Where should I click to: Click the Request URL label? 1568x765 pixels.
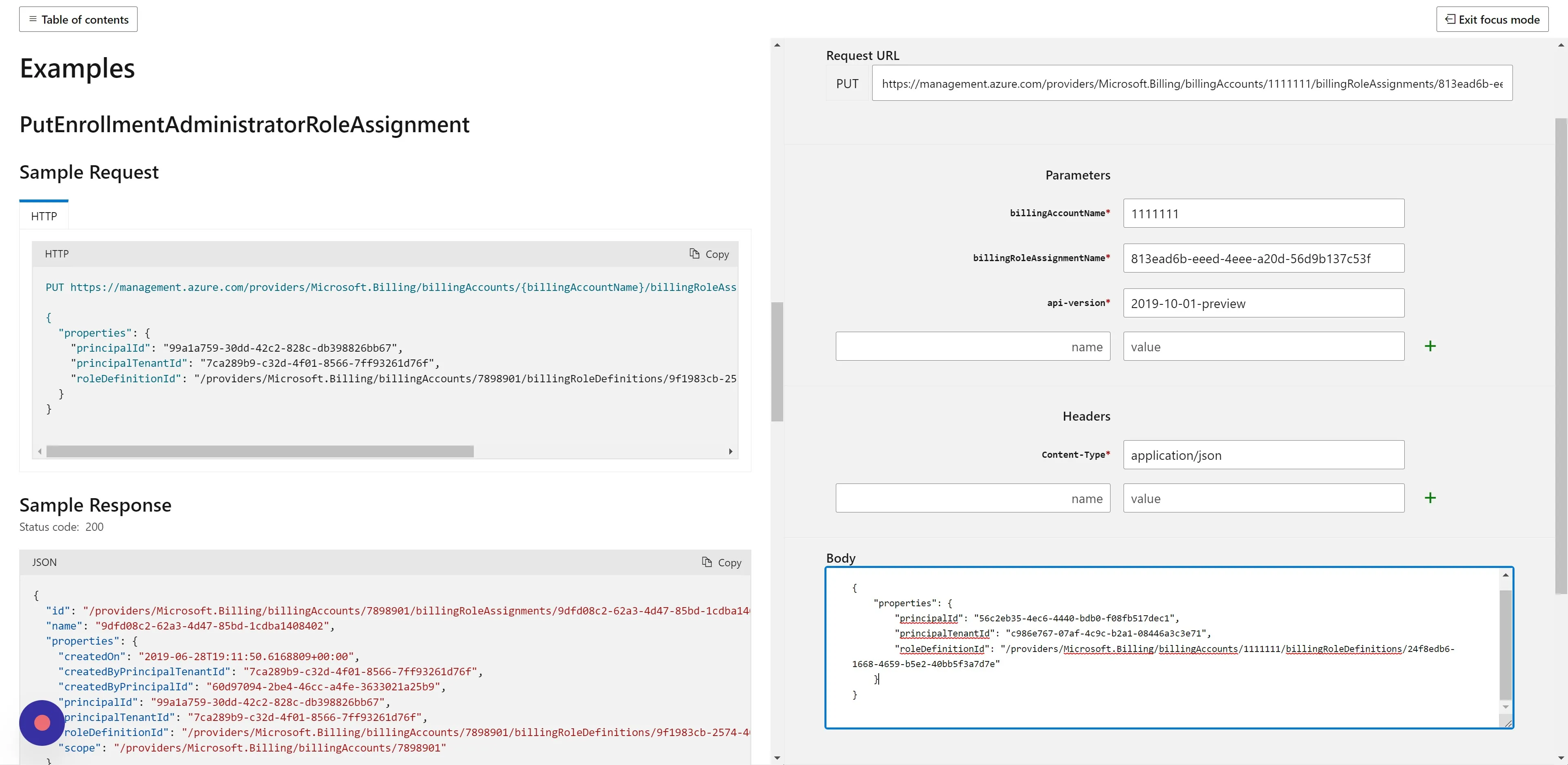click(x=862, y=55)
